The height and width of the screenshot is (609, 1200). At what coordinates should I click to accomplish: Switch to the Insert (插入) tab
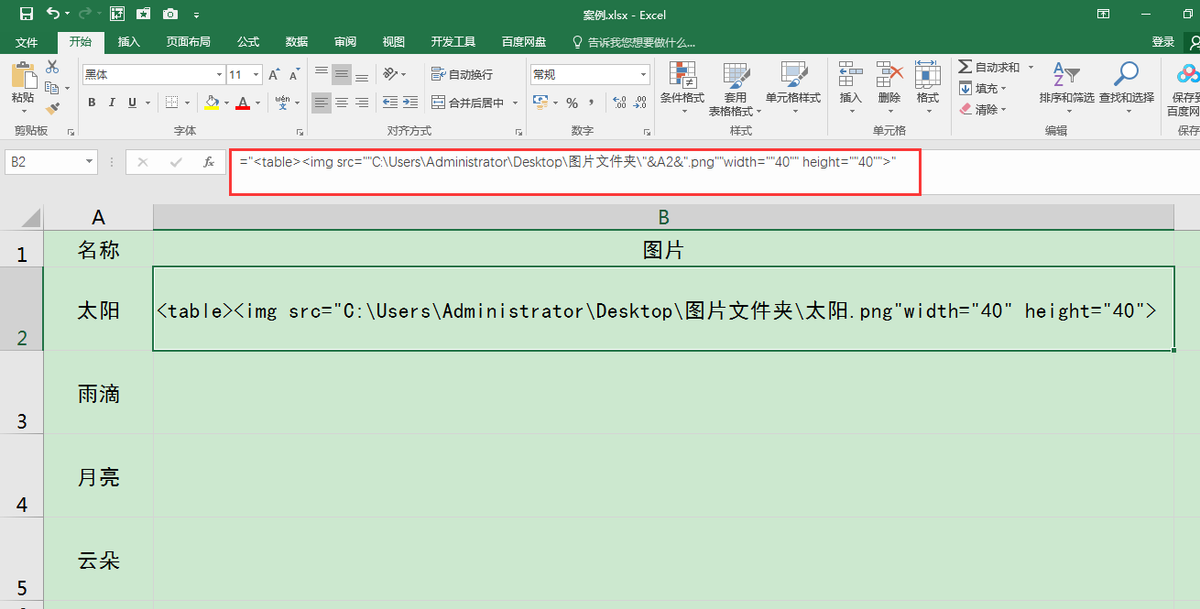point(129,42)
